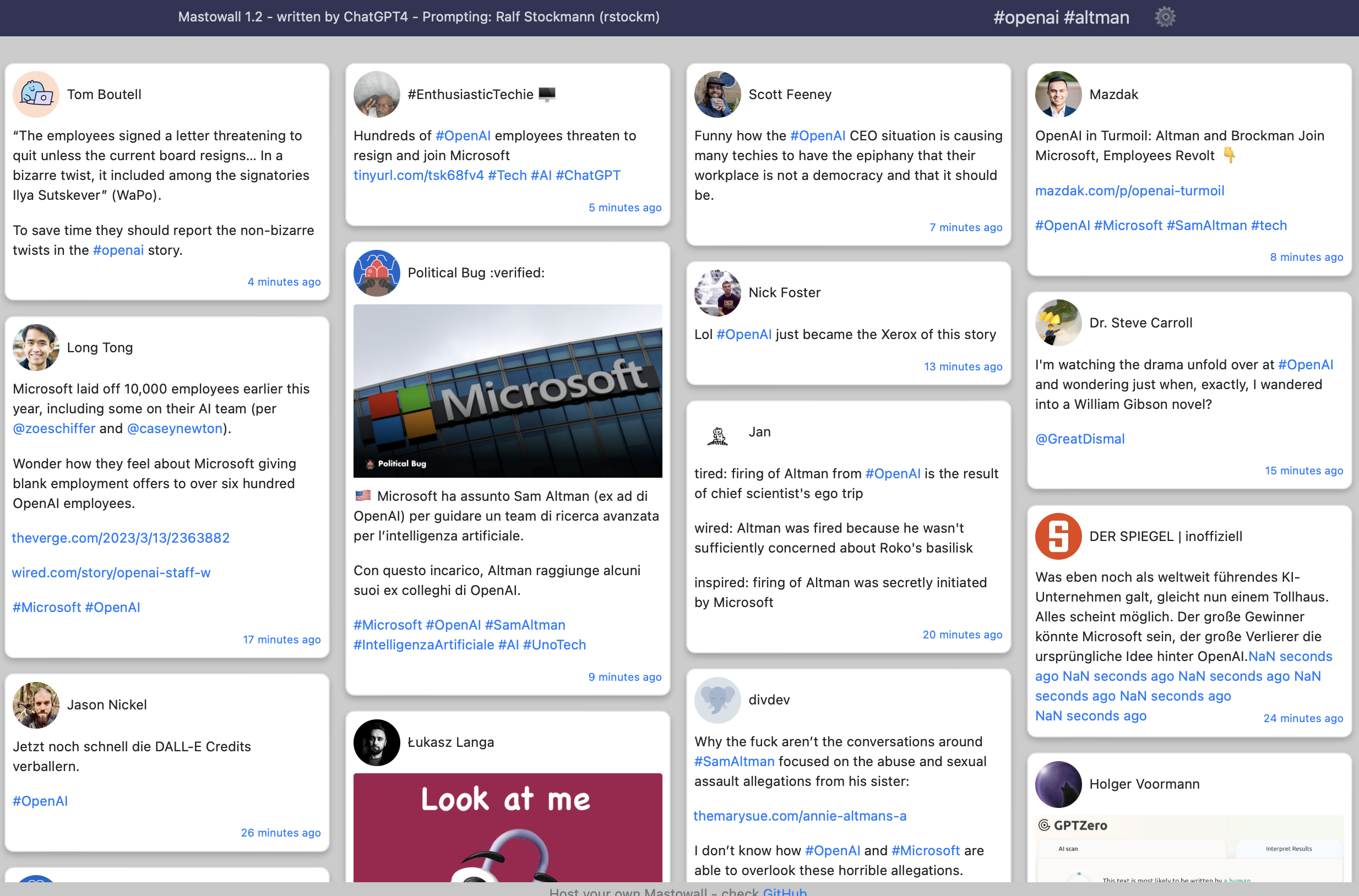Click Nick Foster's avatar
Image resolution: width=1359 pixels, height=896 pixels.
(717, 293)
